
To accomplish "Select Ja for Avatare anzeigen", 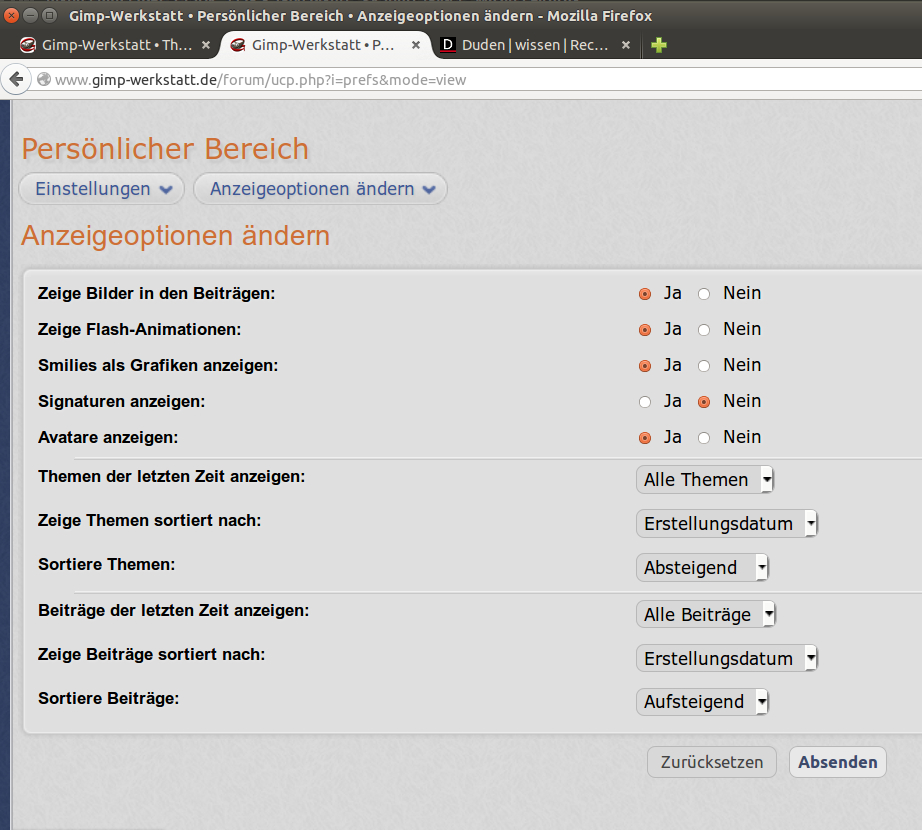I will (x=644, y=438).
